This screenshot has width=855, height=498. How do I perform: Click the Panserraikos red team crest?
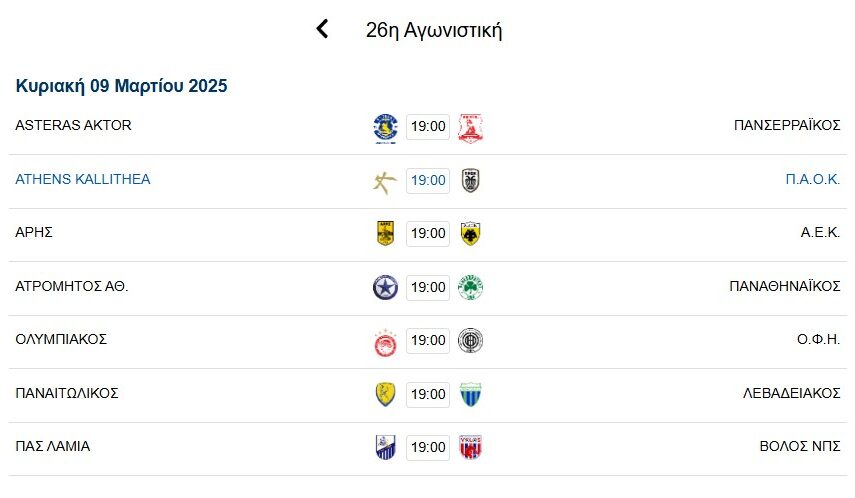coord(470,127)
